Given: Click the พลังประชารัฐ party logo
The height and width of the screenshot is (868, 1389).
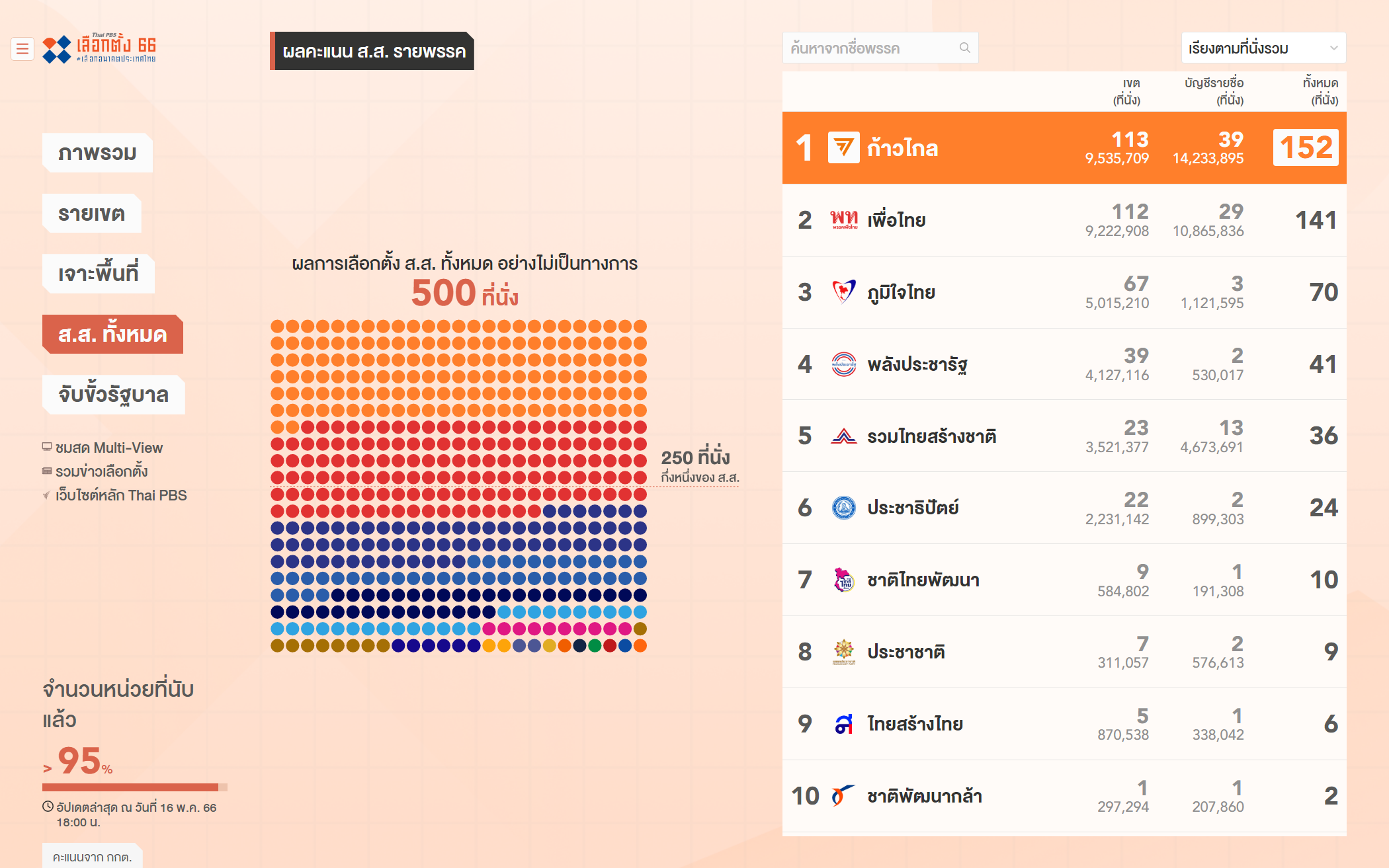Looking at the screenshot, I should (x=843, y=364).
